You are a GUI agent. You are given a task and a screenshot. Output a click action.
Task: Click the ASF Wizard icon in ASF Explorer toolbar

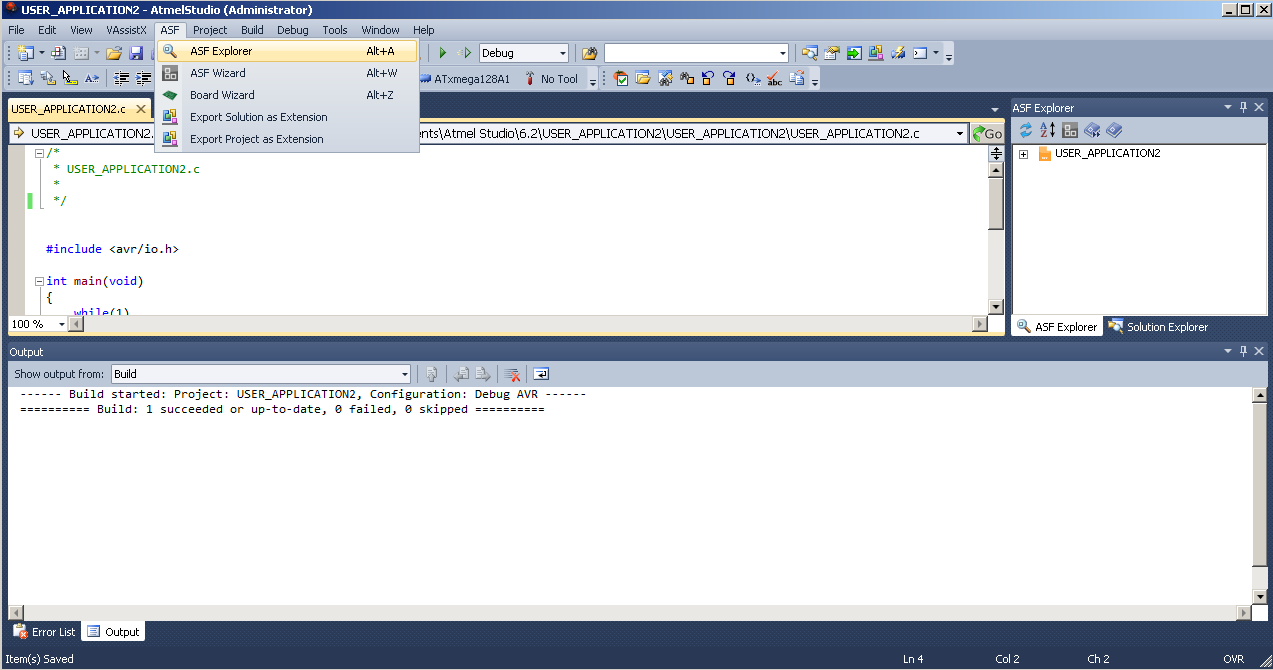click(x=1070, y=130)
